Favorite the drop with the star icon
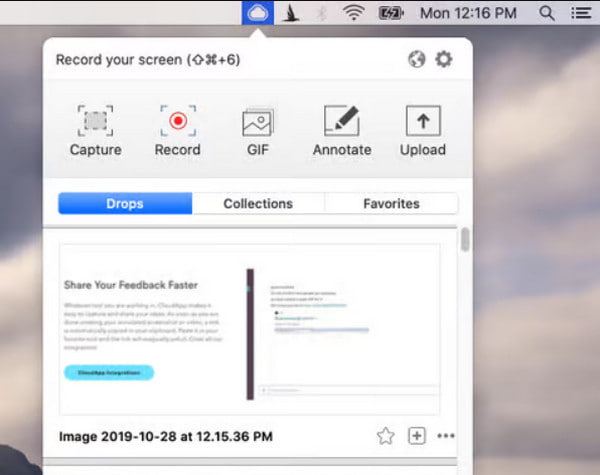Image resolution: width=600 pixels, height=475 pixels. coord(385,436)
